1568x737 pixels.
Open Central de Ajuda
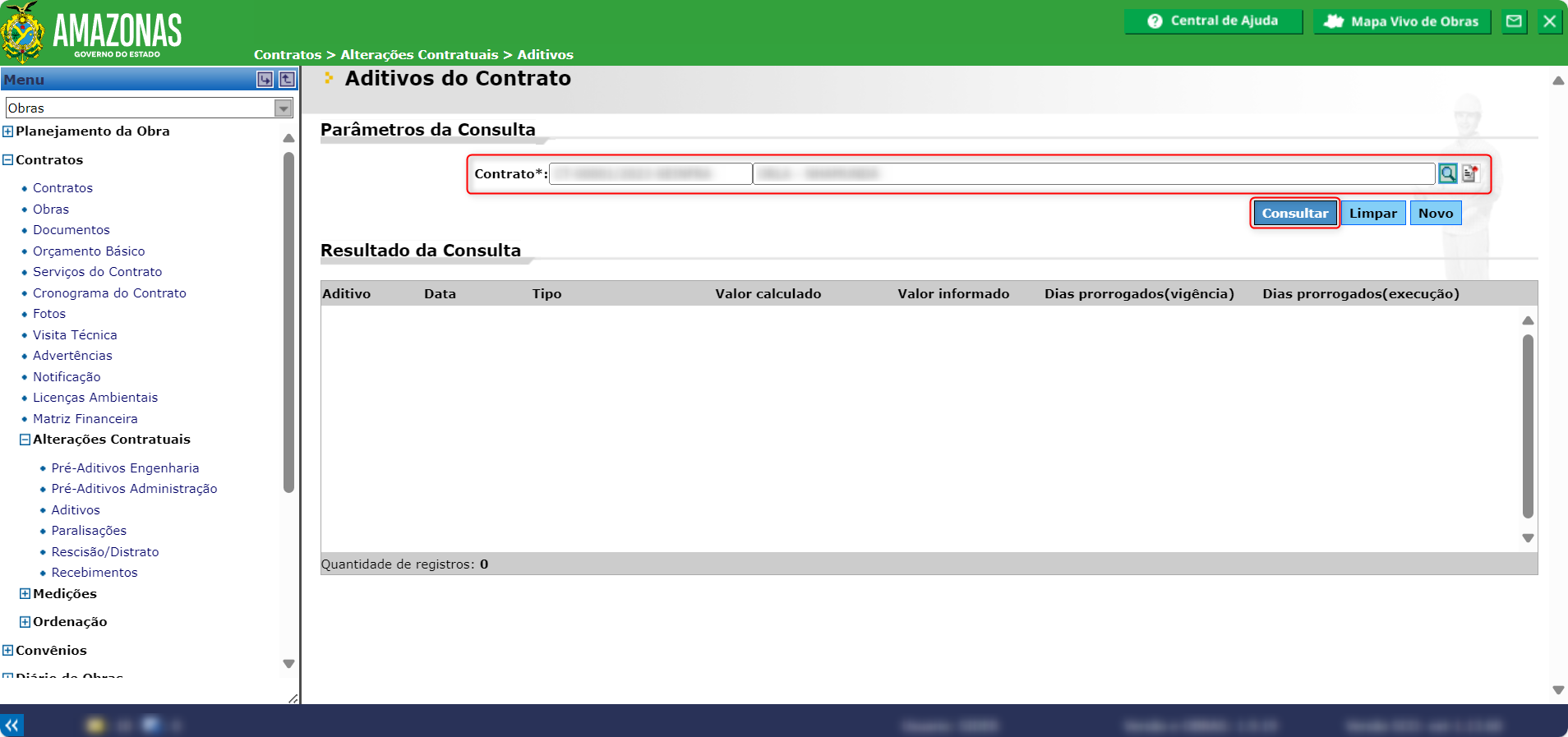pos(1213,21)
